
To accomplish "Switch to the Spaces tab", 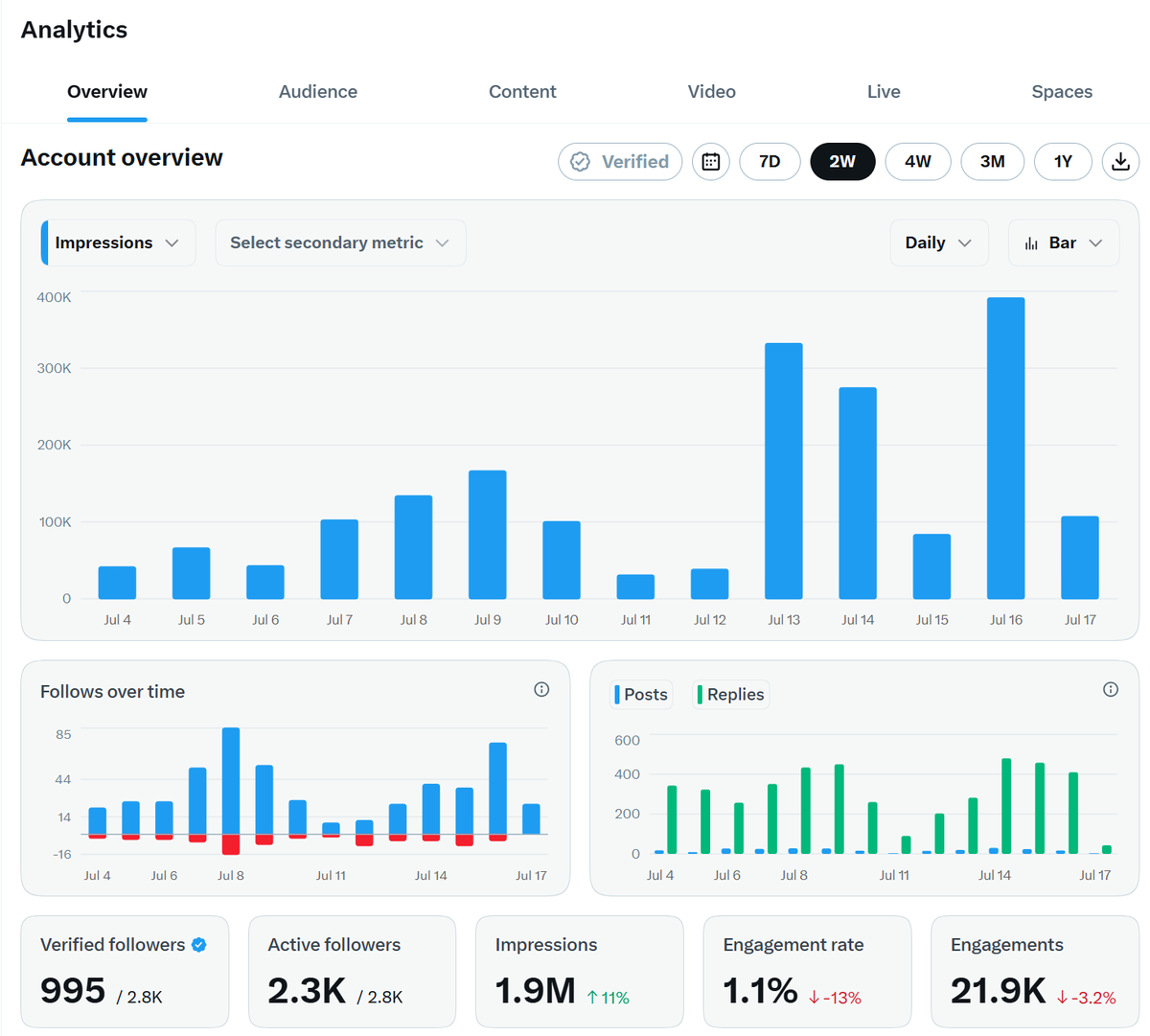I will point(1062,92).
